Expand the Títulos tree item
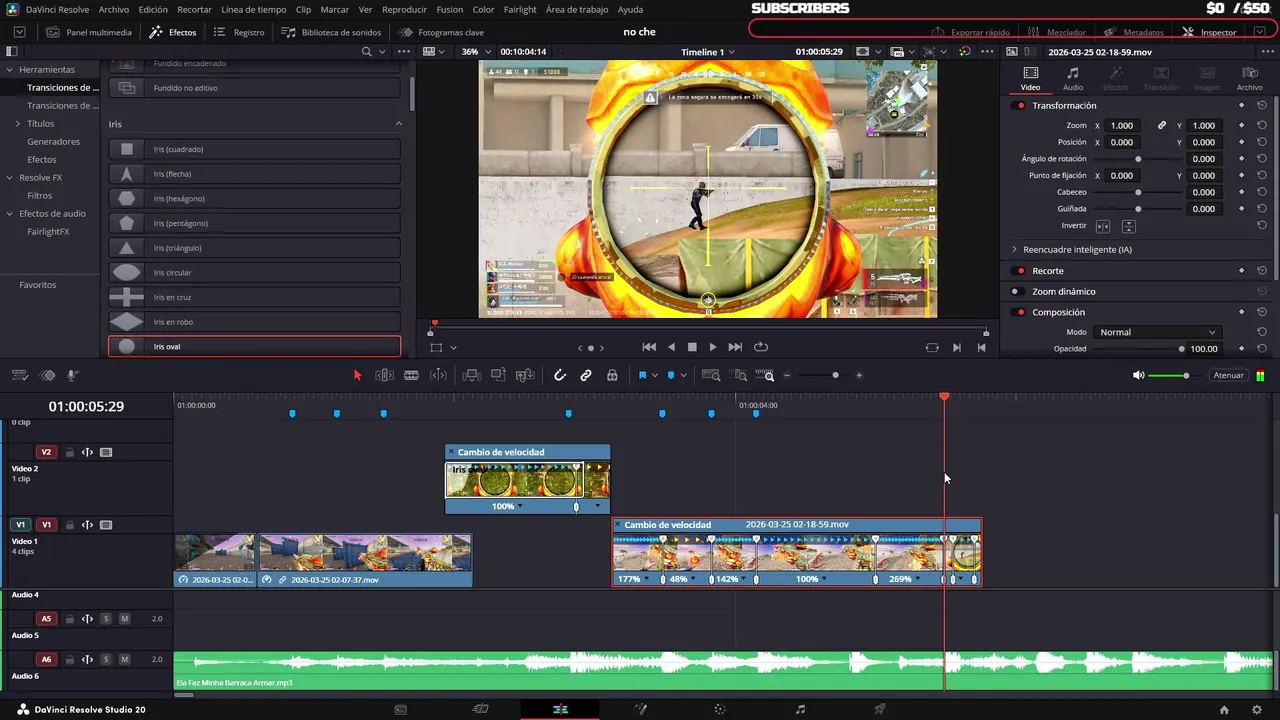The image size is (1280, 720). (17, 123)
